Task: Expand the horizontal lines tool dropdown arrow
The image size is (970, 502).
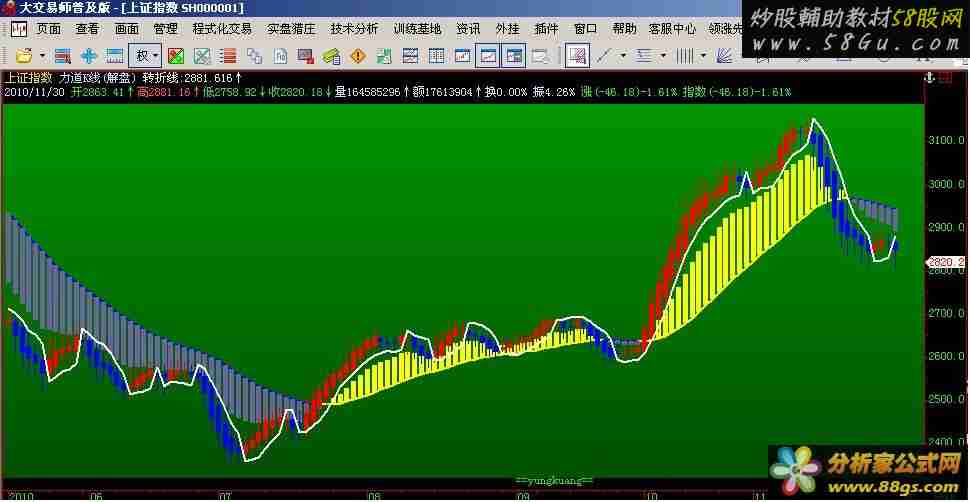Action: pyautogui.click(x=663, y=56)
